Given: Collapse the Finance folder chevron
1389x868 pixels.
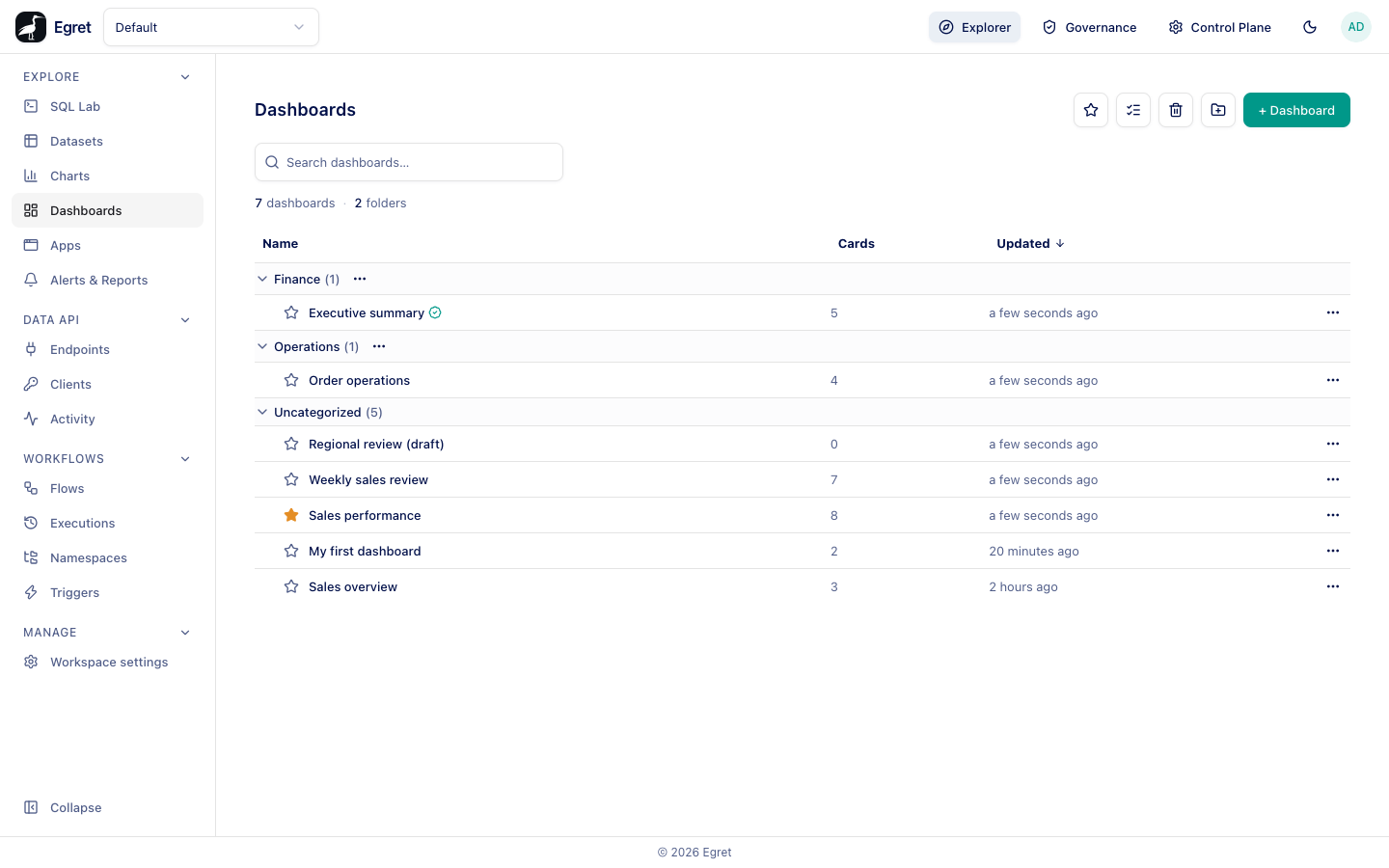Looking at the screenshot, I should point(262,279).
